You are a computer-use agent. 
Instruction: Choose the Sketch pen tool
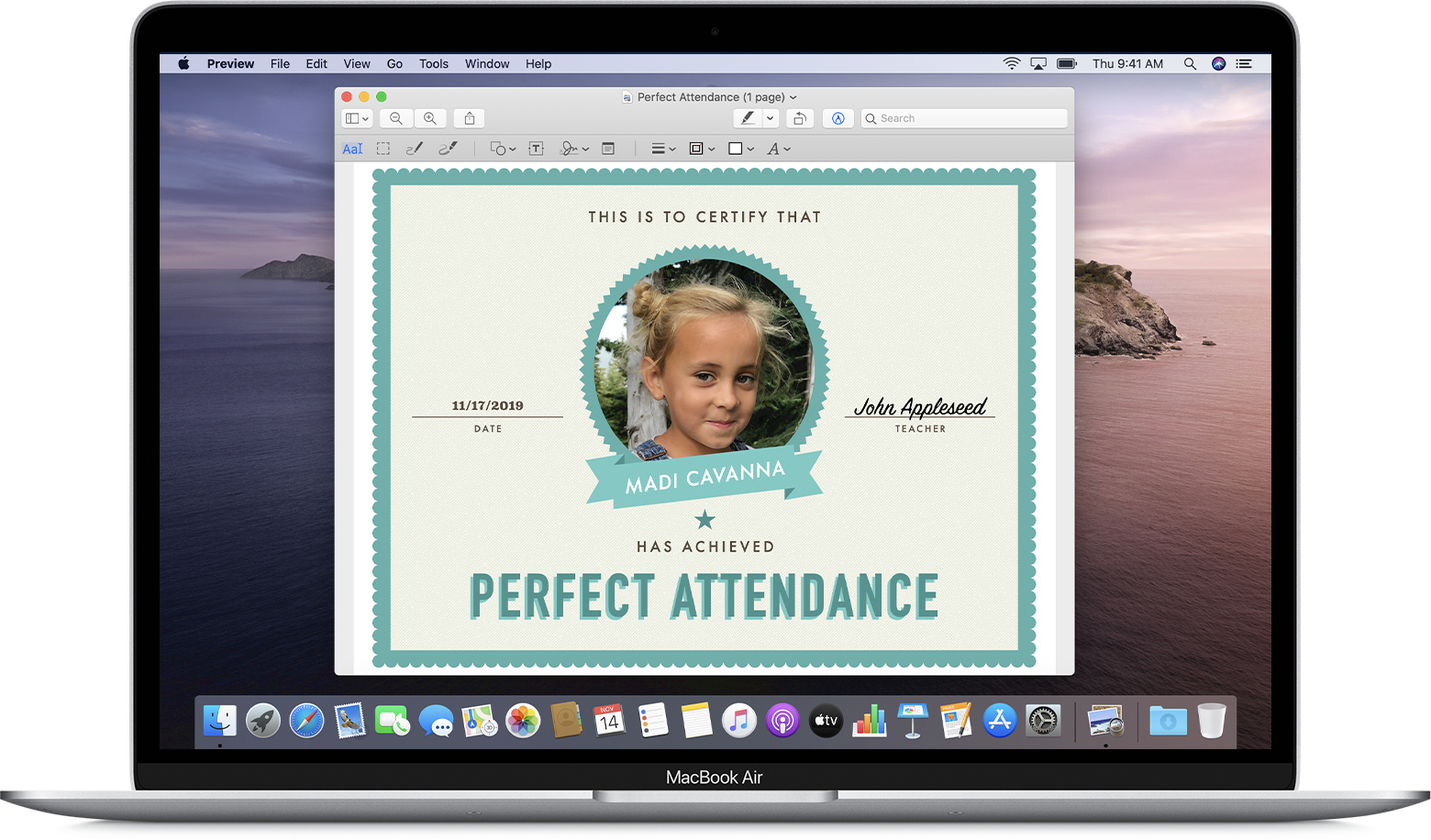[x=415, y=149]
